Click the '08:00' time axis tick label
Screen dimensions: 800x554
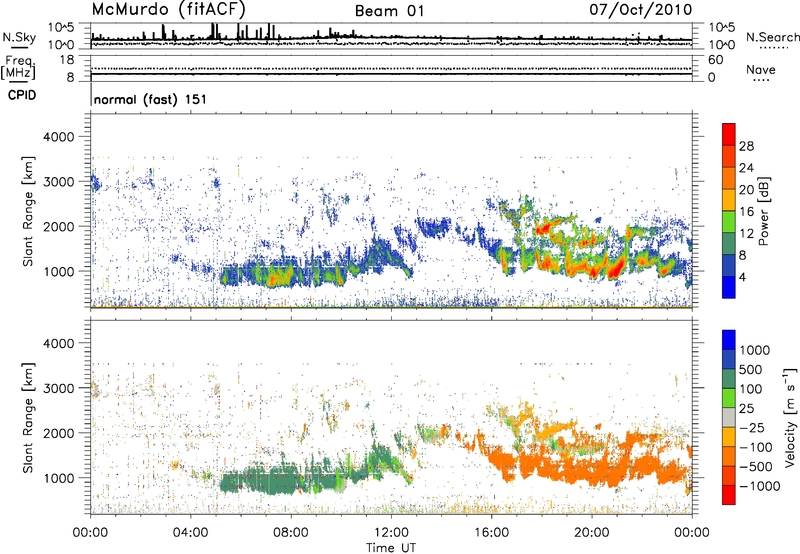291,533
